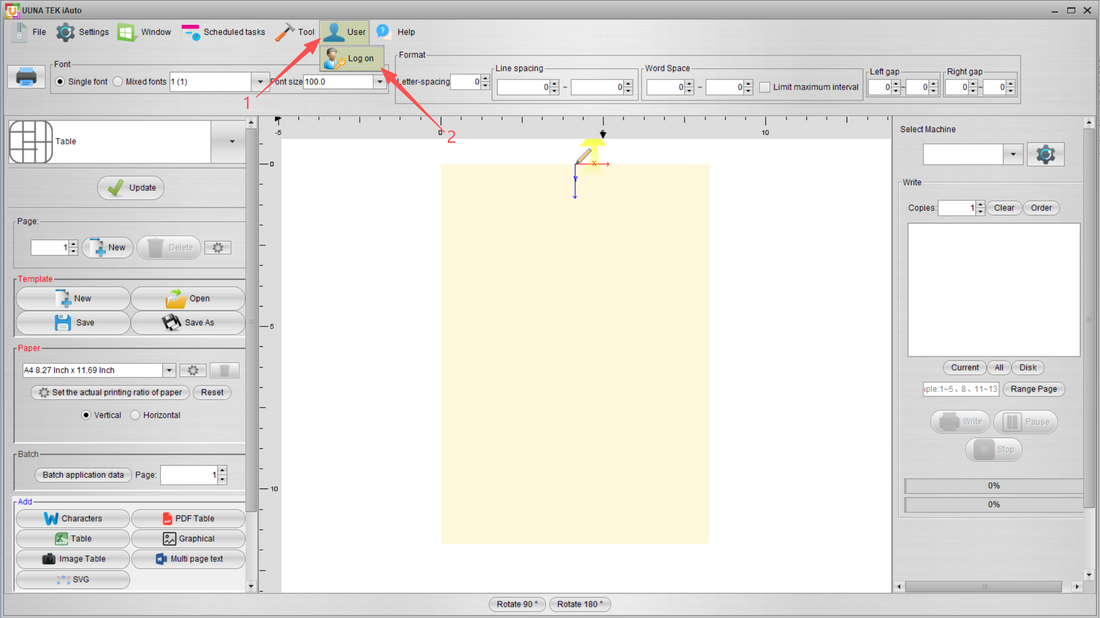Select Log on in the User menu

click(x=352, y=58)
